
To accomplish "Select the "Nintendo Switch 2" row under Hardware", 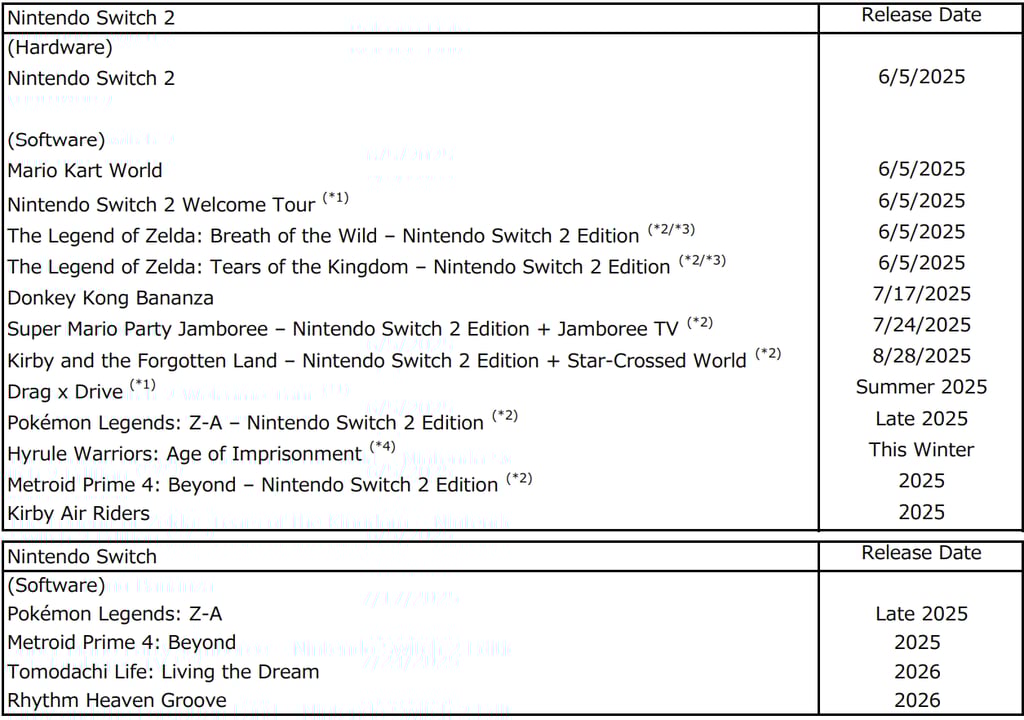I will (x=91, y=78).
